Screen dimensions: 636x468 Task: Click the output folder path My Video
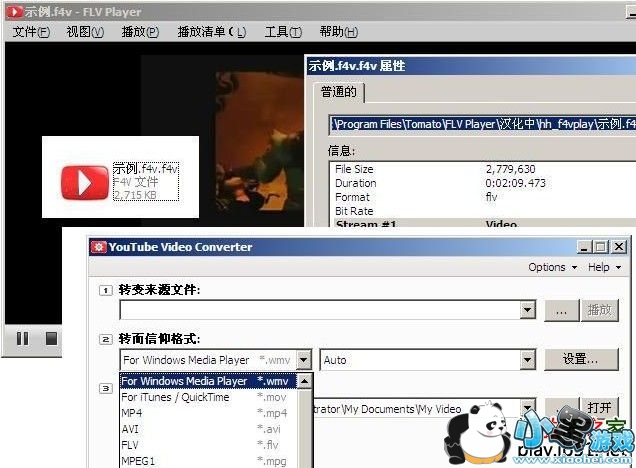387,409
